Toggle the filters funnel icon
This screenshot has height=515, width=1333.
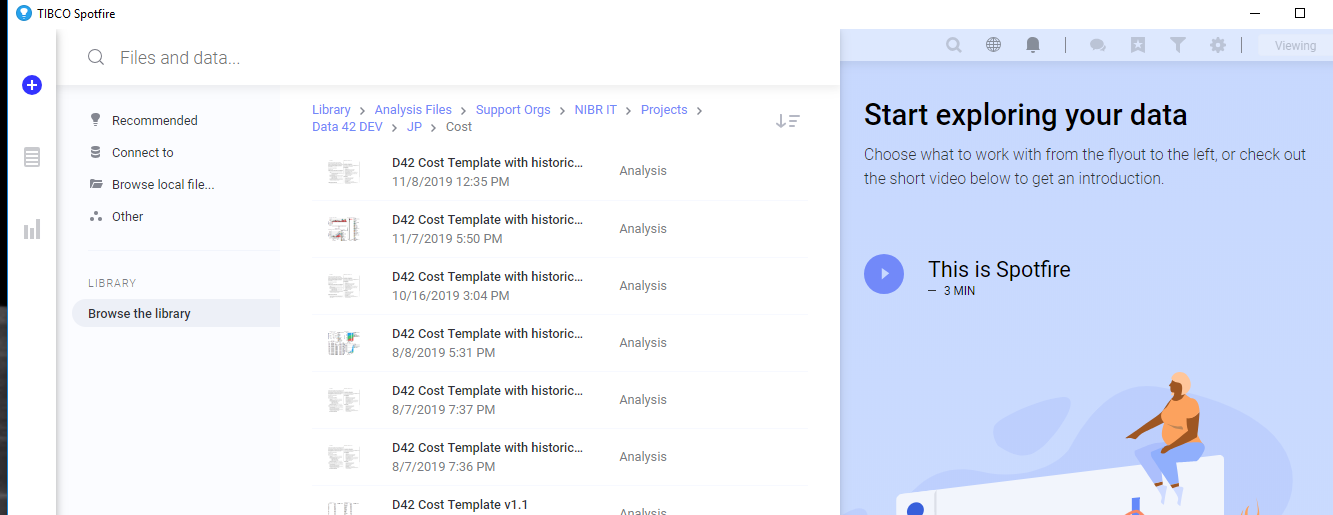(1178, 45)
